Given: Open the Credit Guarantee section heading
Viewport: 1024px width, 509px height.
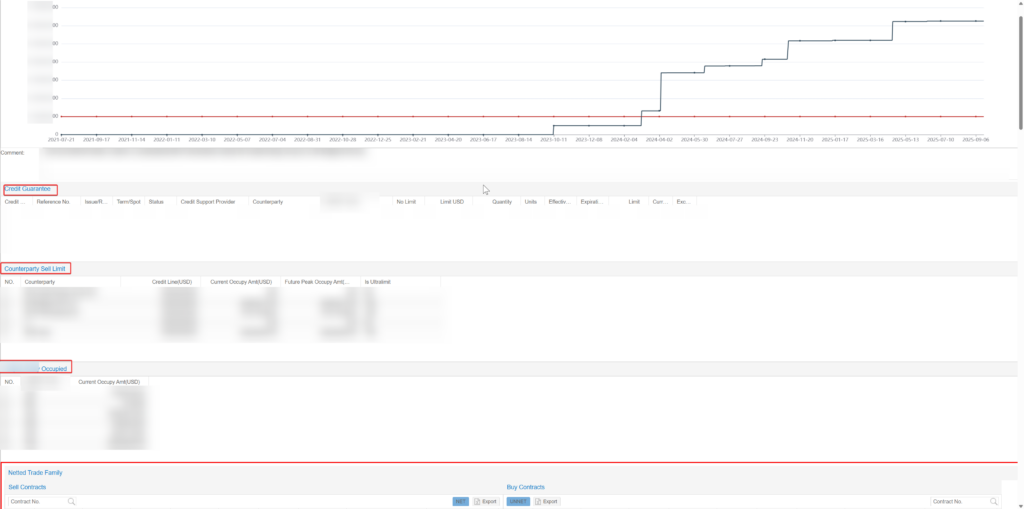Looking at the screenshot, I should coord(28,189).
